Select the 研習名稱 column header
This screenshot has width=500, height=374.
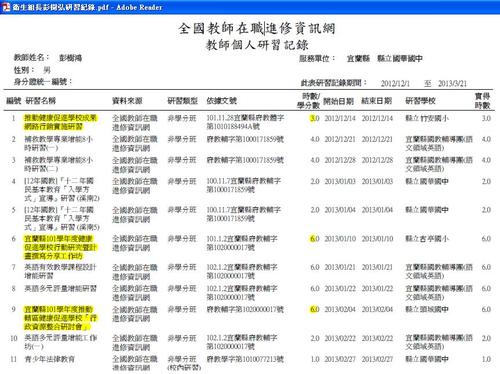tap(41, 101)
